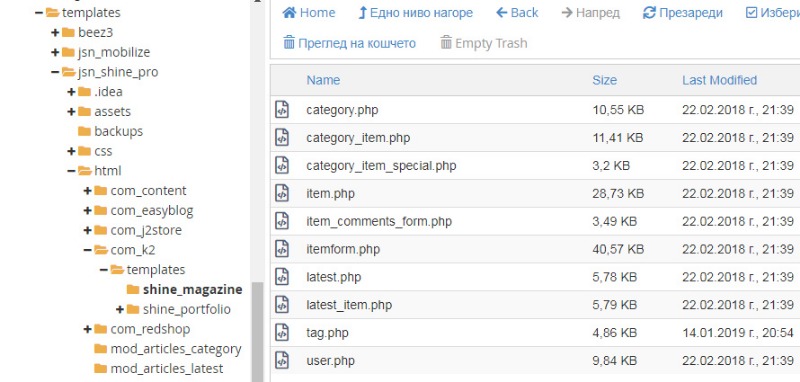Expand the .idea folder
This screenshot has width=800, height=382.
point(71,92)
